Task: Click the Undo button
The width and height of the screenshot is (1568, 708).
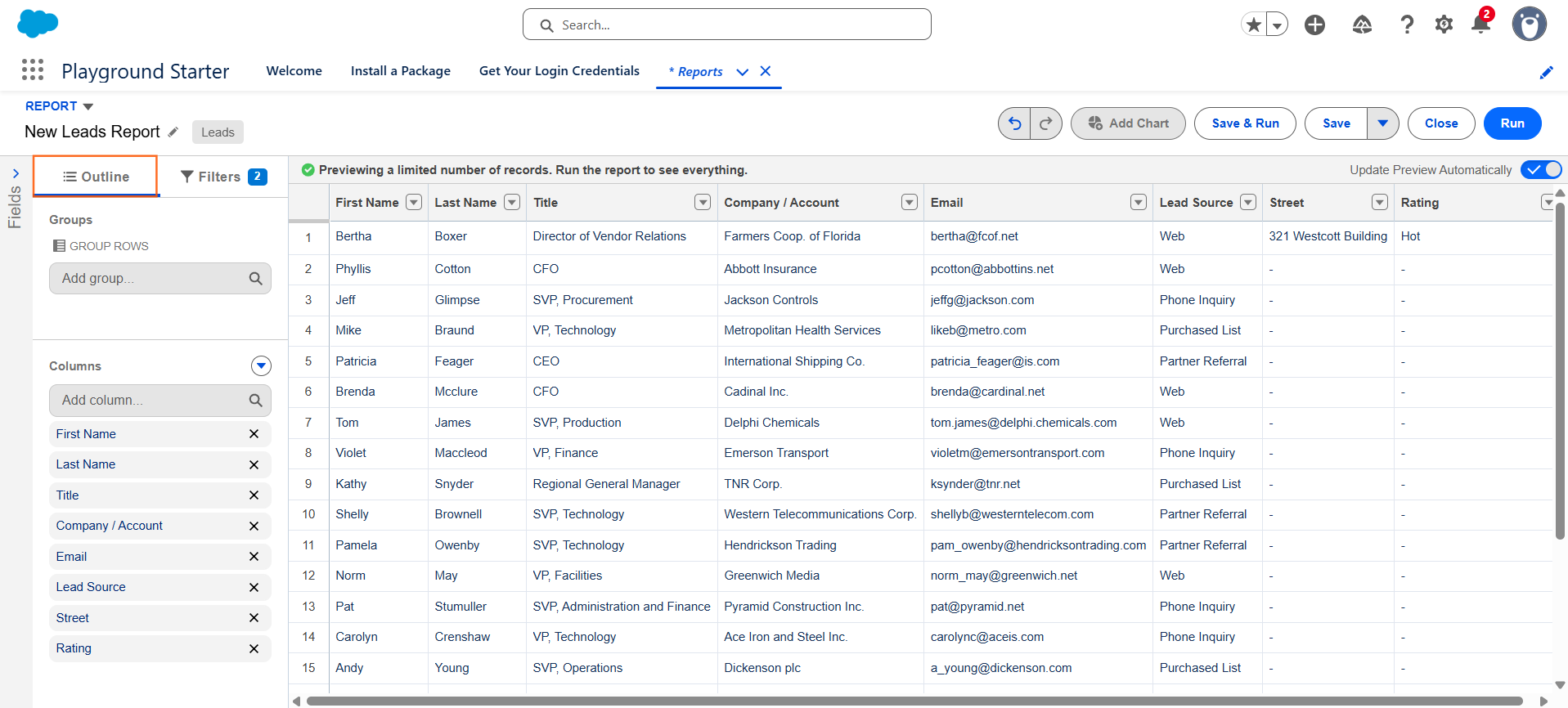Action: click(x=1014, y=123)
